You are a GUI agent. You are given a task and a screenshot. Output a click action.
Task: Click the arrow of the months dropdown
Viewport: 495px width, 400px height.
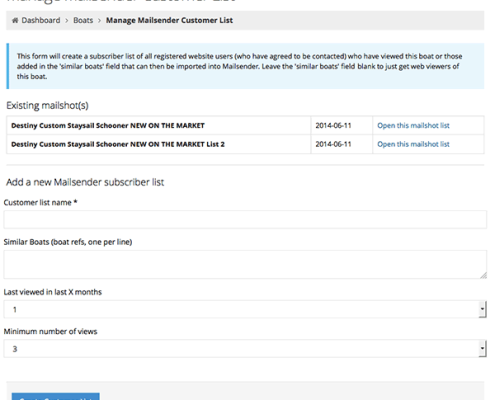(x=482, y=309)
